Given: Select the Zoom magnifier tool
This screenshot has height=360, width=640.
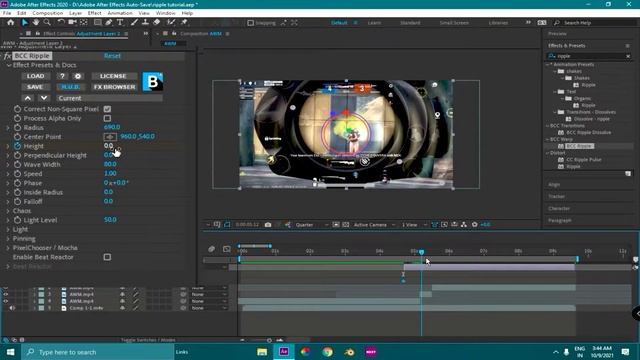Looking at the screenshot, I should coord(47,22).
